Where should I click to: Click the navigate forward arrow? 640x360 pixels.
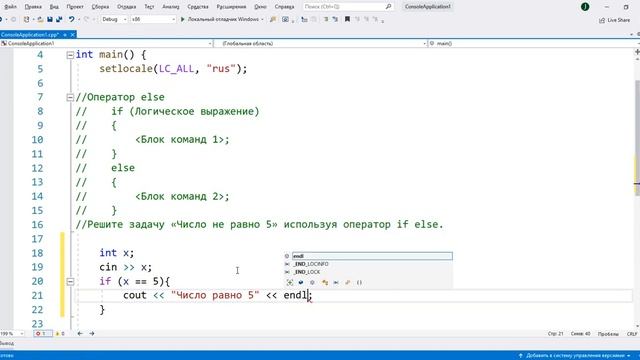point(92,333)
